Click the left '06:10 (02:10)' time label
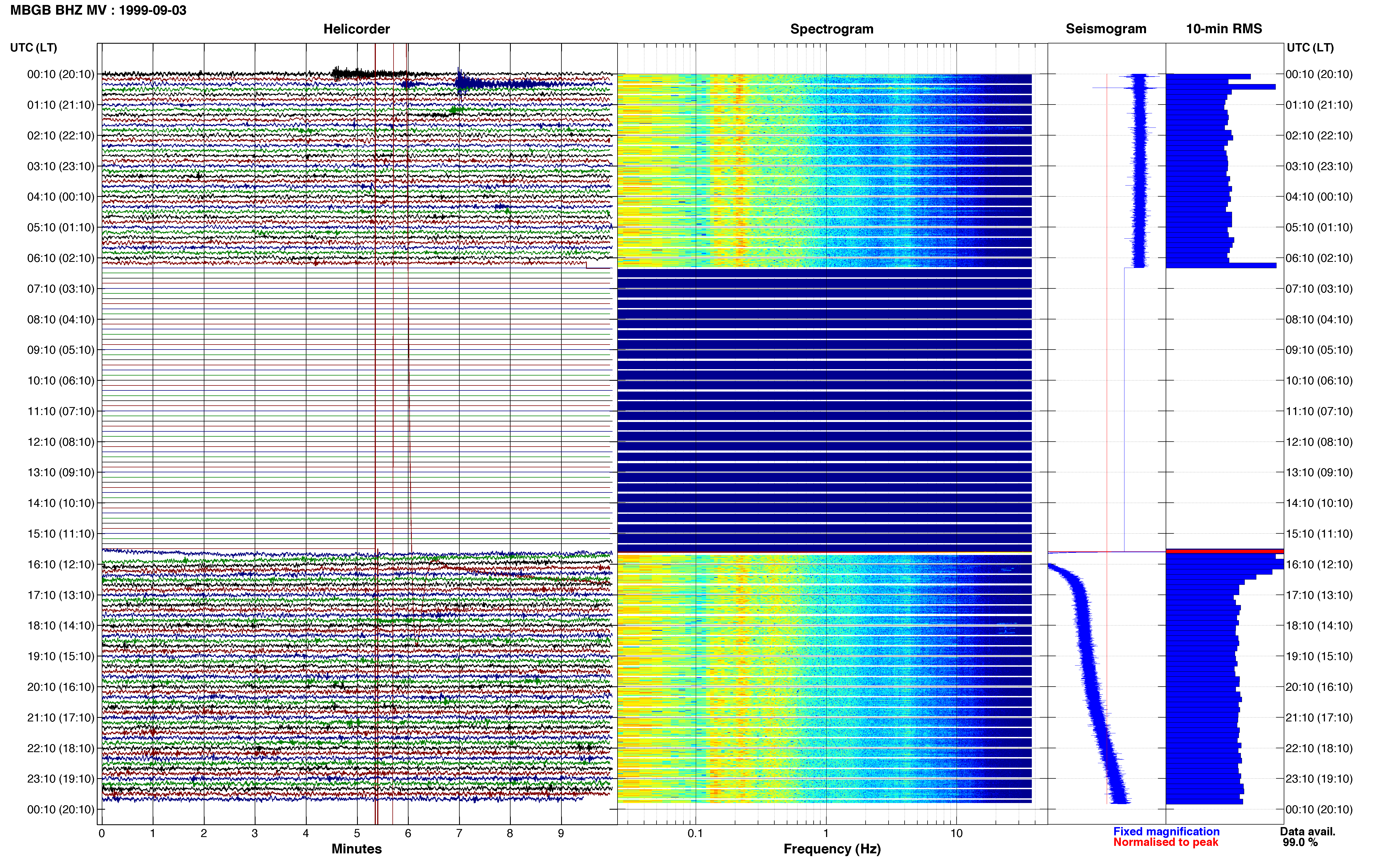The width and height of the screenshot is (1388, 868). [x=61, y=258]
